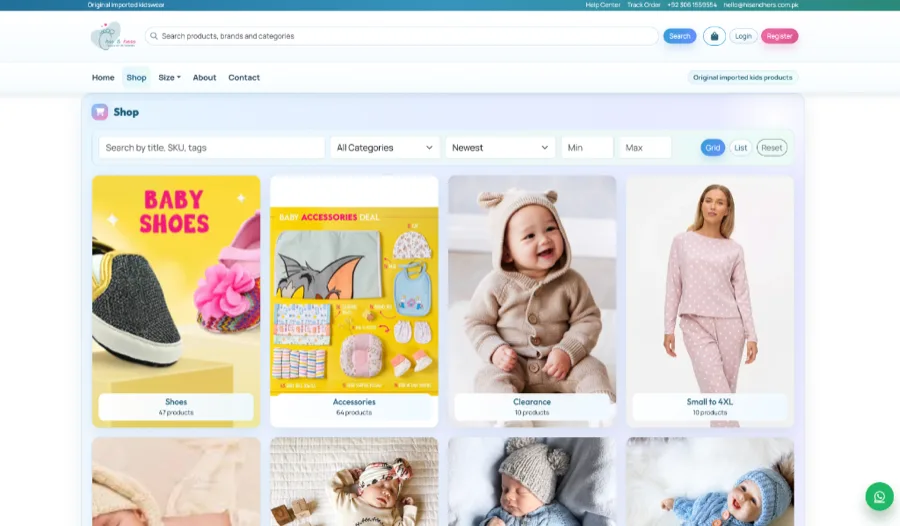Viewport: 900px width, 526px height.
Task: Open the Clearance category card
Action: tap(532, 301)
